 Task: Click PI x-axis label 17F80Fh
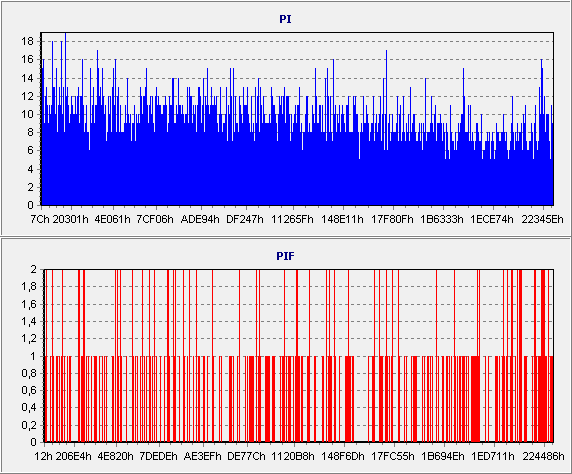(393, 219)
